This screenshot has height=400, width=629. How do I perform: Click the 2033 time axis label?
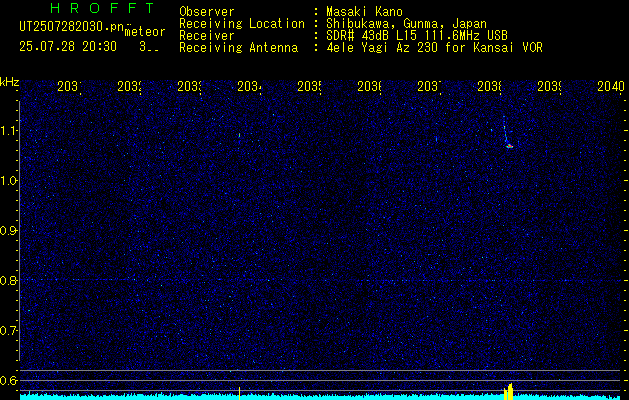[x=189, y=86]
